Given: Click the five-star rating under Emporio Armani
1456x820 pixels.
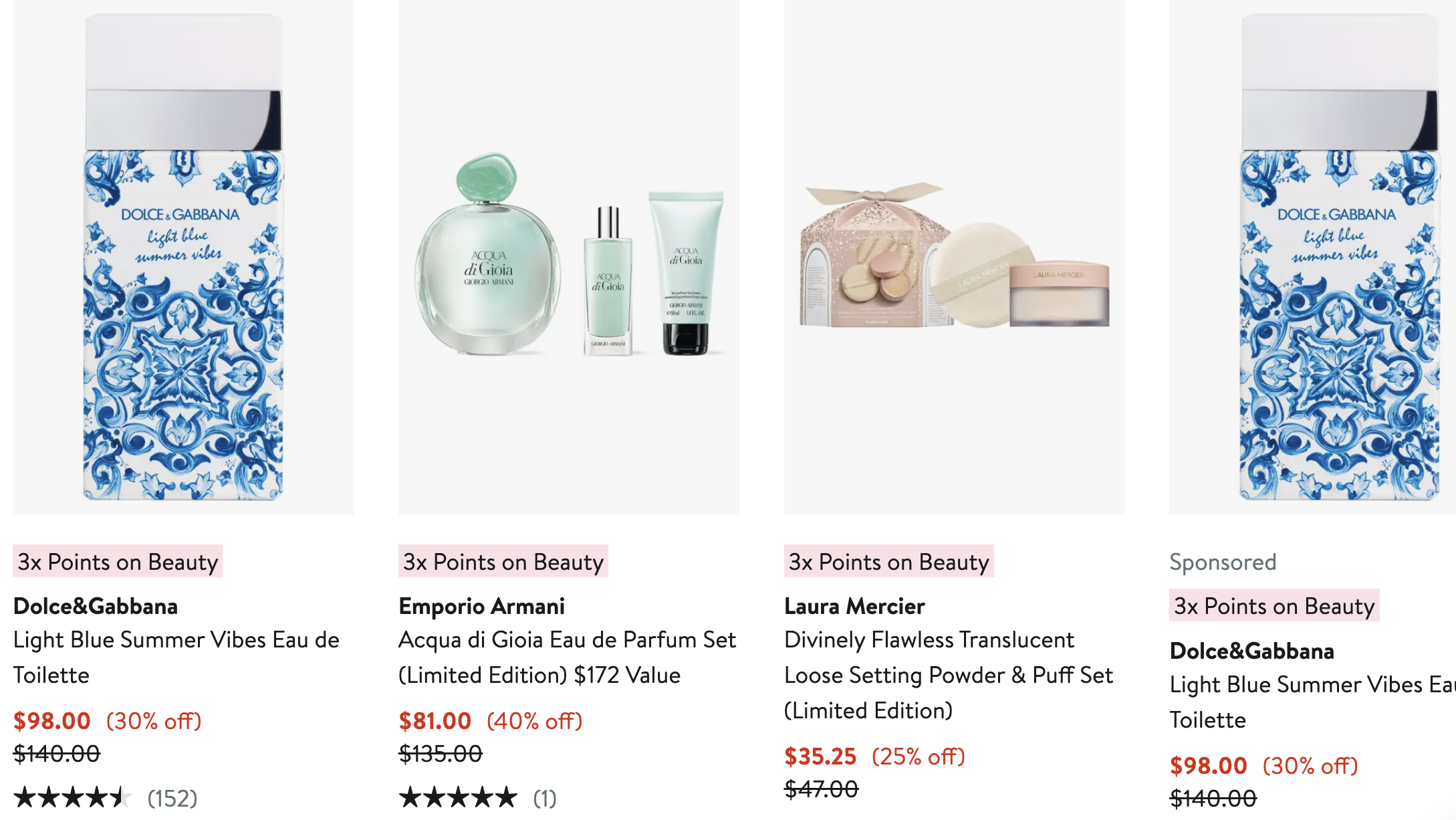Looking at the screenshot, I should [458, 797].
